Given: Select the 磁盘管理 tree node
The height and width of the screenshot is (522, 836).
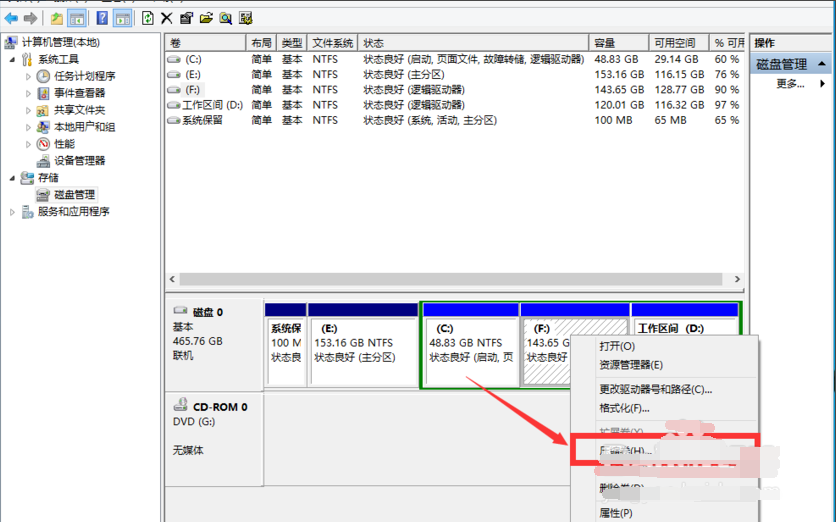Looking at the screenshot, I should click(x=66, y=195).
